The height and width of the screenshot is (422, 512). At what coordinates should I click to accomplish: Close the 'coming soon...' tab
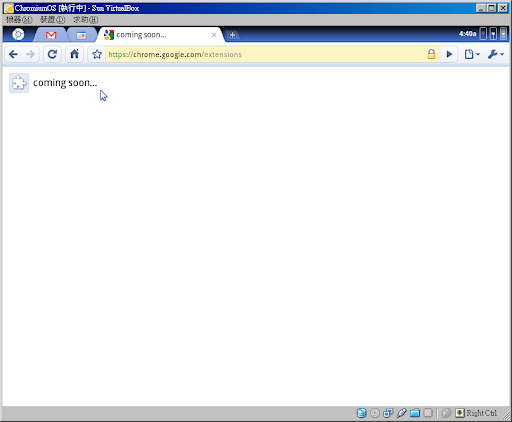click(214, 35)
